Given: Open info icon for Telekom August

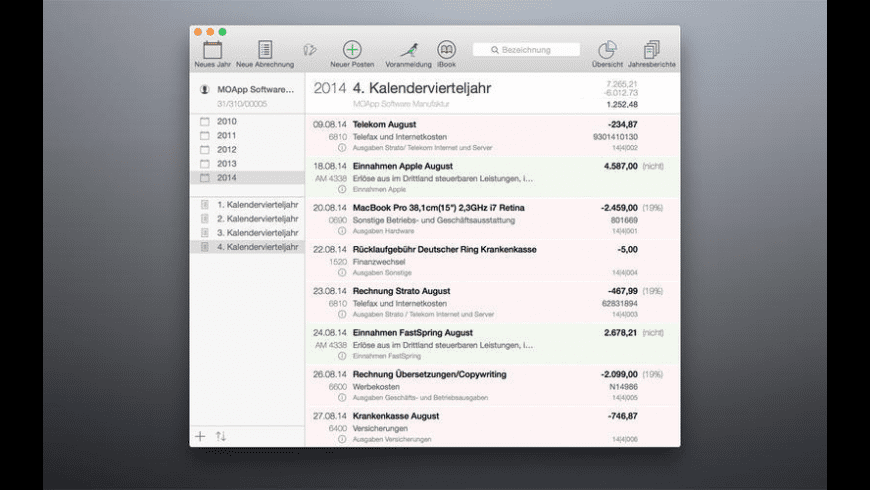Looking at the screenshot, I should click(x=342, y=148).
